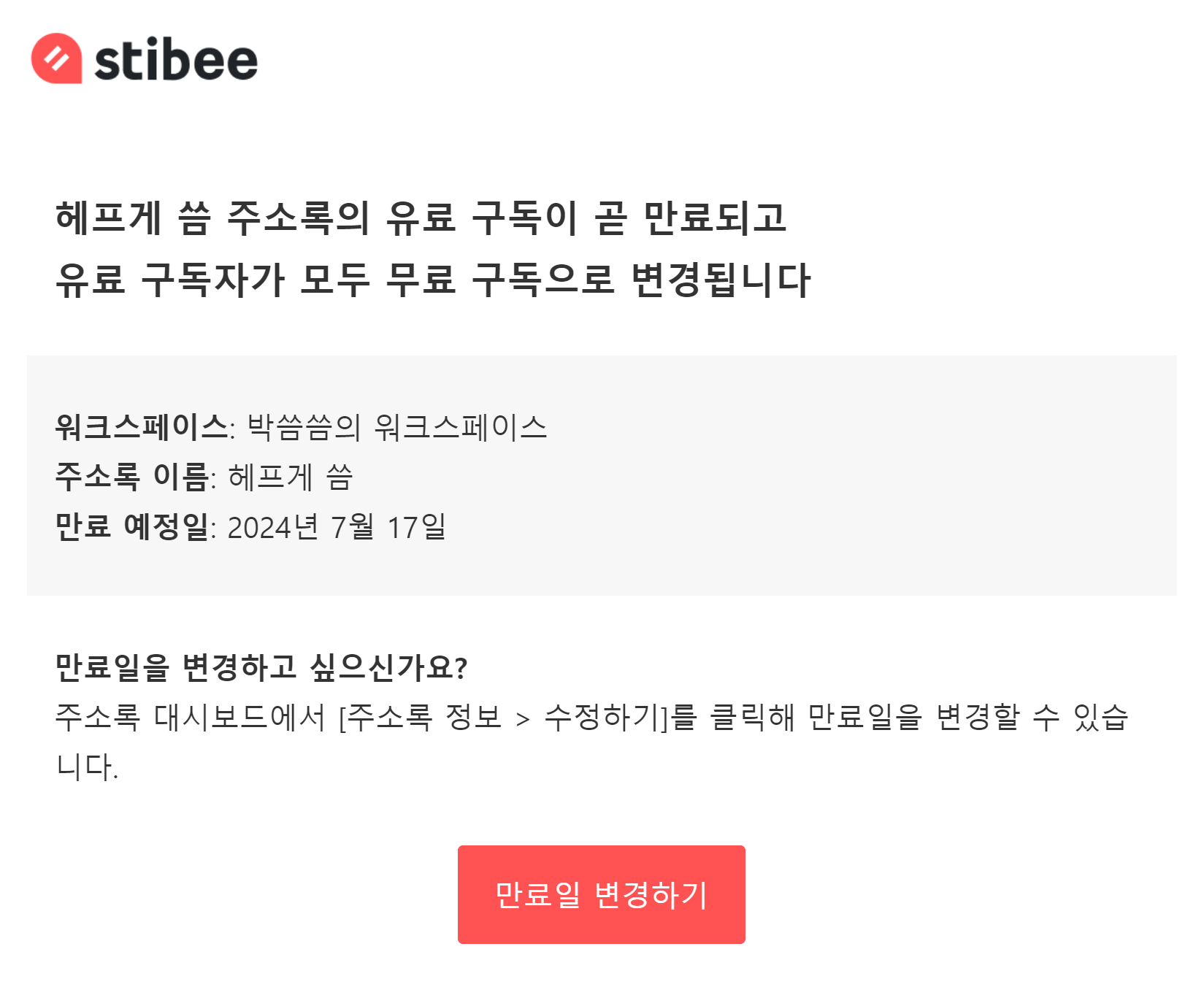Click the 주소록 대시보드에서 phrase

click(190, 717)
